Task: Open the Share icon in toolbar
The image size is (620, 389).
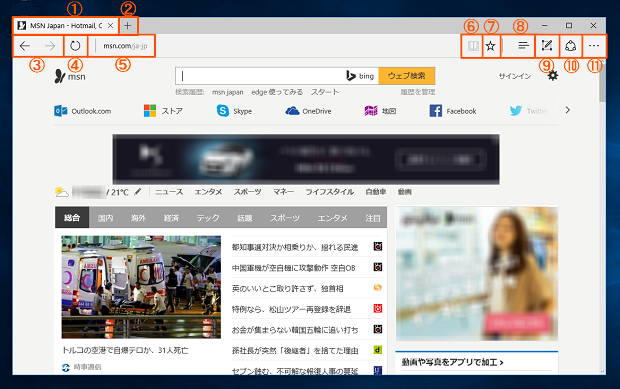Action: (571, 46)
